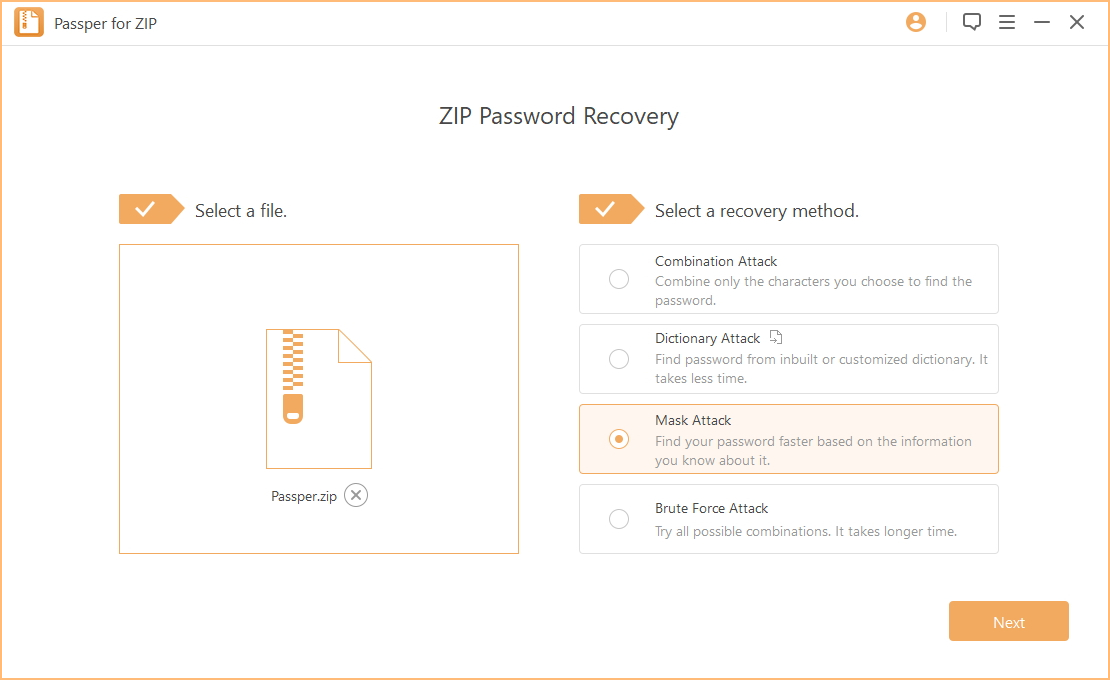Close the Passper for ZIP window
1110x680 pixels.
click(1077, 23)
